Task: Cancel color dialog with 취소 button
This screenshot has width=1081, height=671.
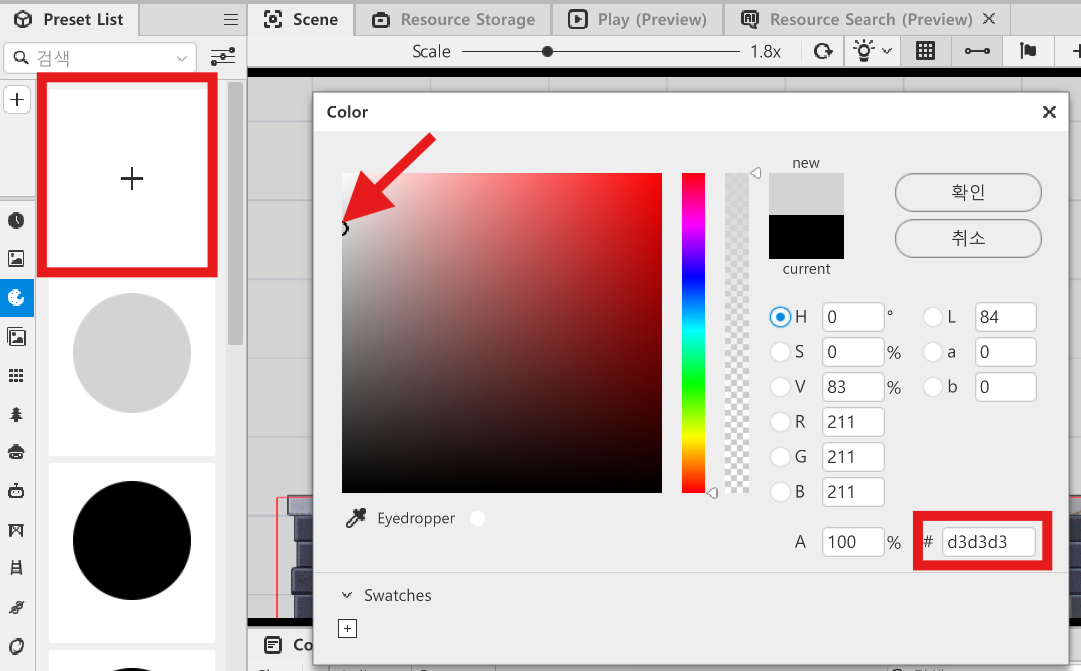Action: click(968, 239)
